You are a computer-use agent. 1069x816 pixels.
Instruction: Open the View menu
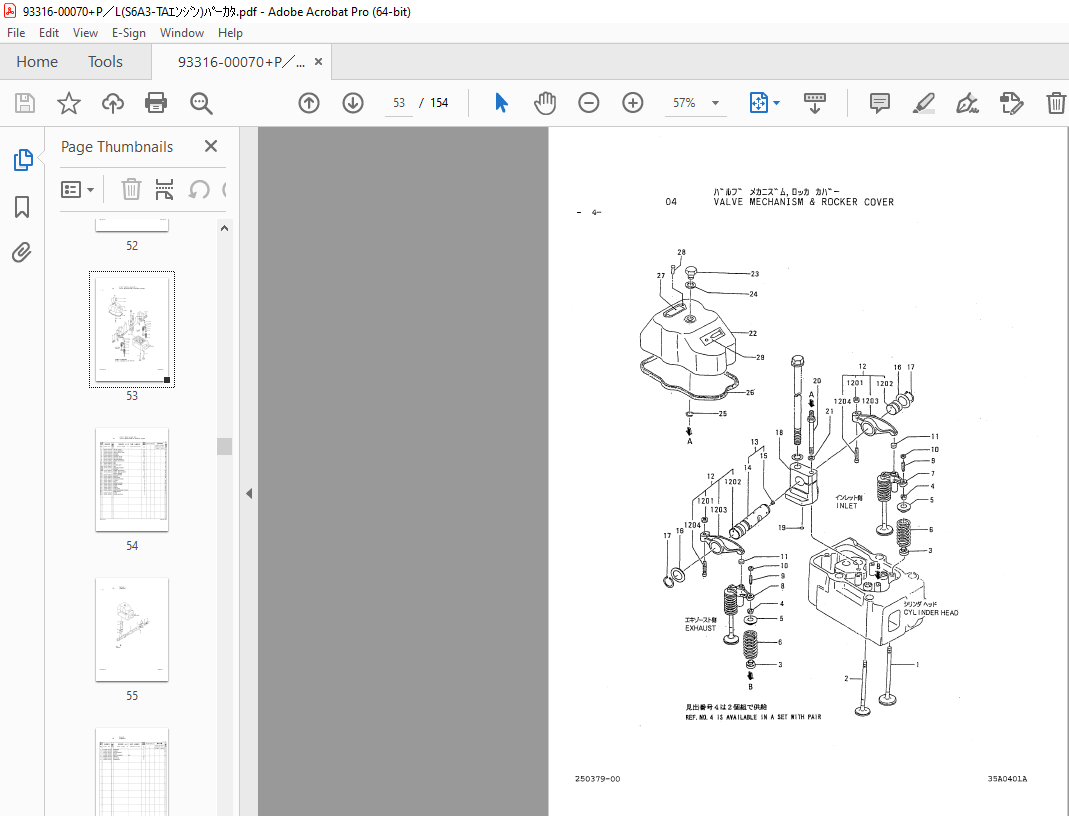(x=85, y=33)
